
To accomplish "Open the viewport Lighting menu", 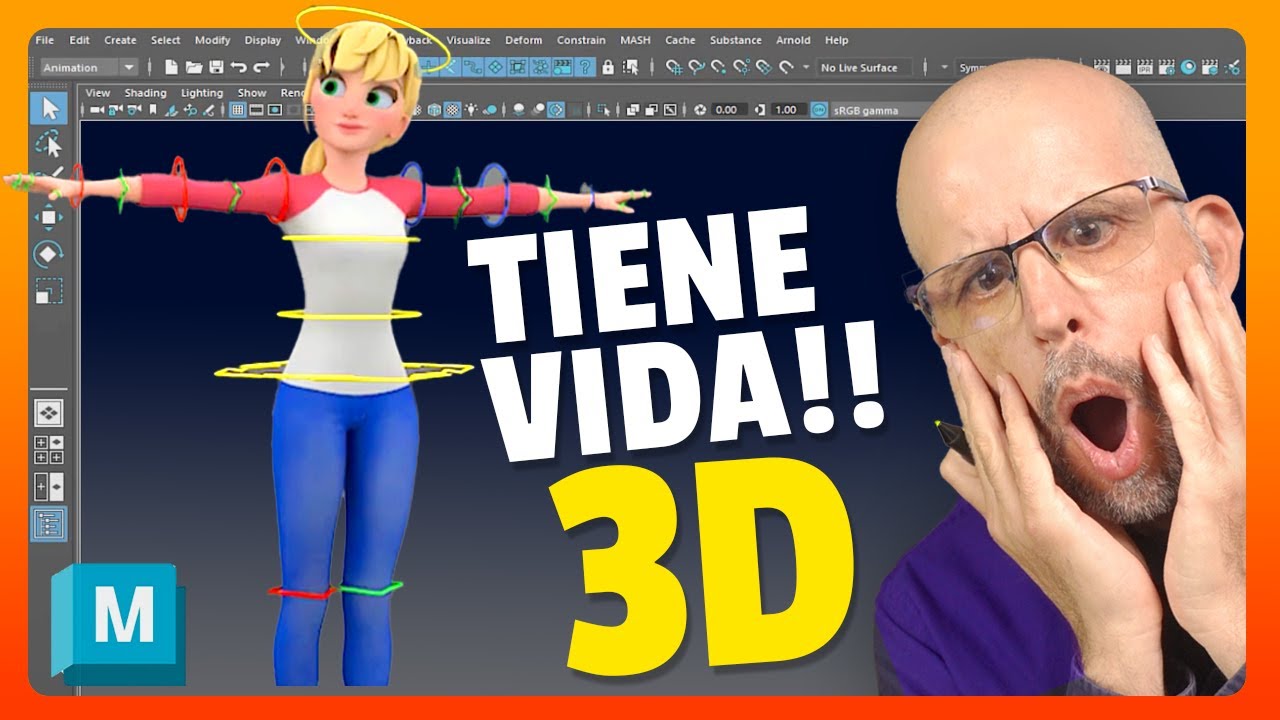I will [x=202, y=93].
